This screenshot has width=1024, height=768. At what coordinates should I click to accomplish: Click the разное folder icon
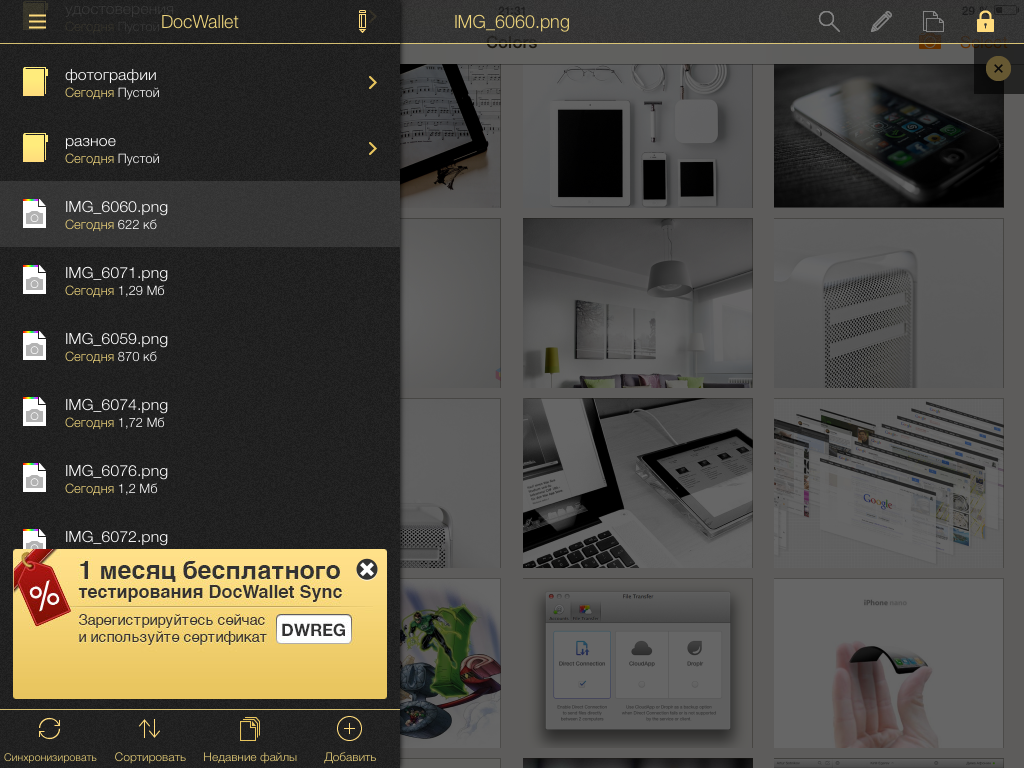click(x=35, y=148)
